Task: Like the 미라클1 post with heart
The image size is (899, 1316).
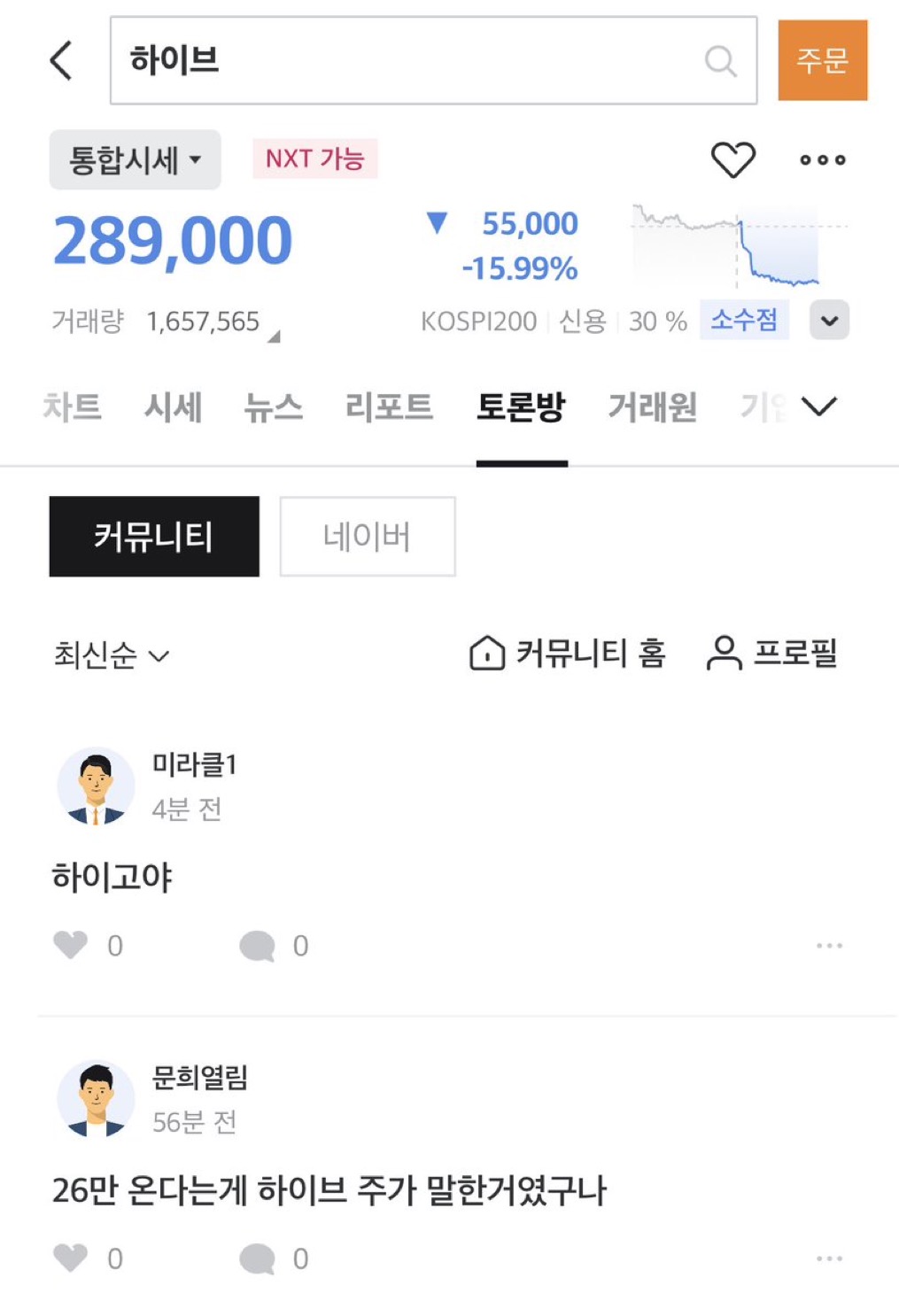Action: pyautogui.click(x=71, y=945)
